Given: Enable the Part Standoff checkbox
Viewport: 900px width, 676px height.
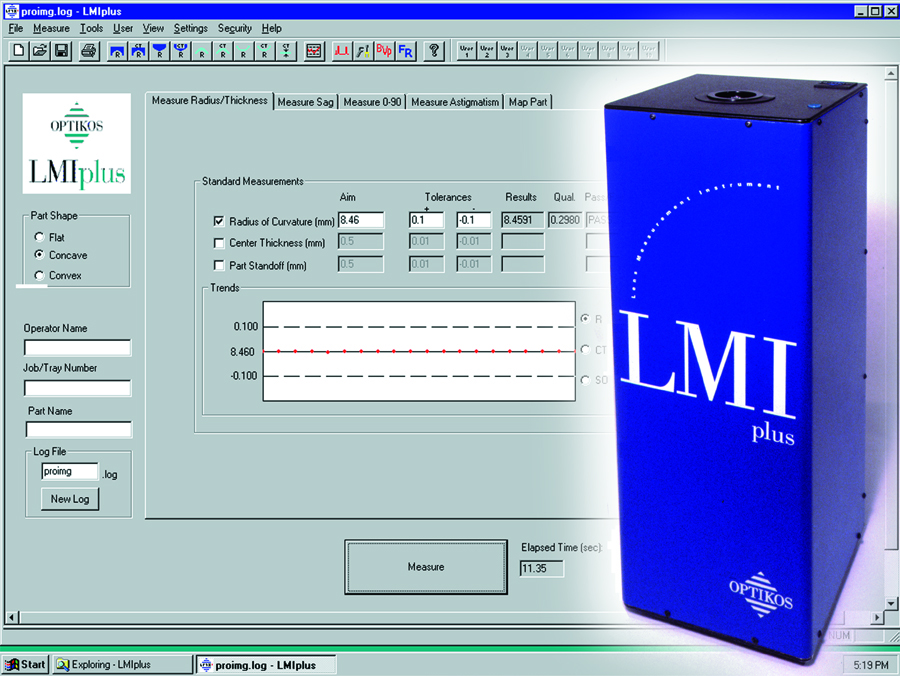Looking at the screenshot, I should click(219, 265).
